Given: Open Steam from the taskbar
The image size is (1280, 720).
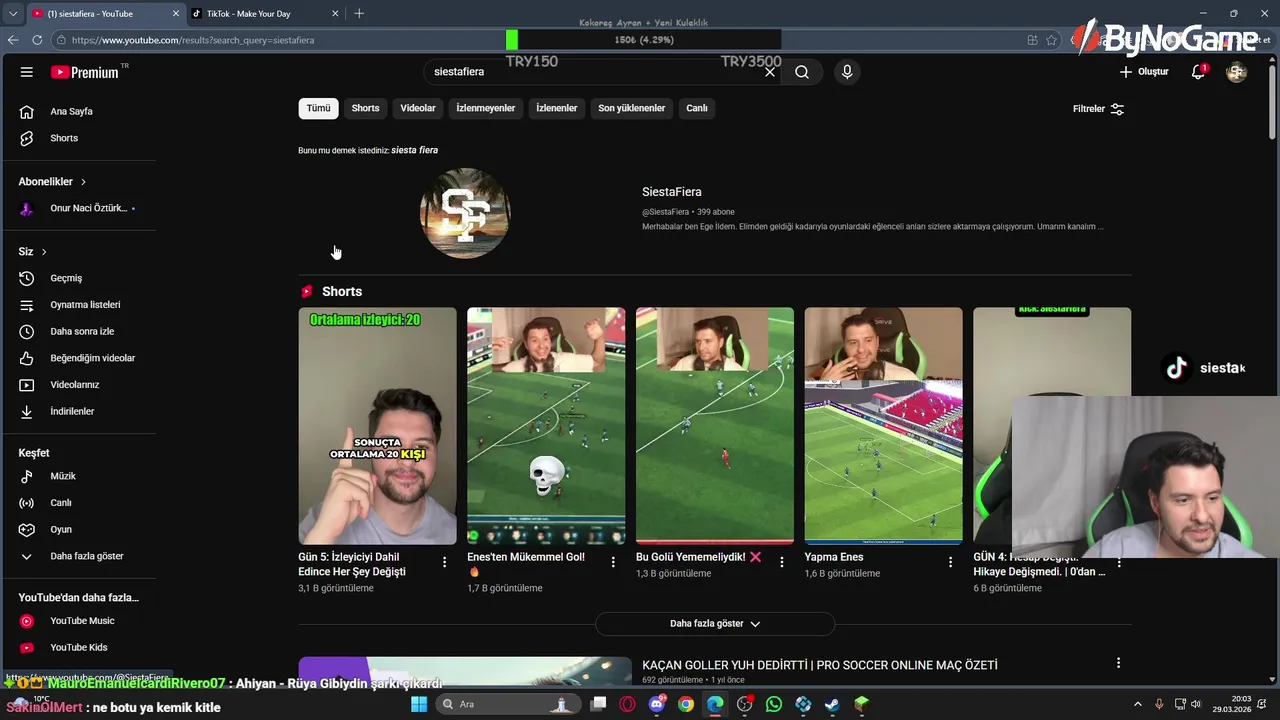Looking at the screenshot, I should [x=832, y=704].
